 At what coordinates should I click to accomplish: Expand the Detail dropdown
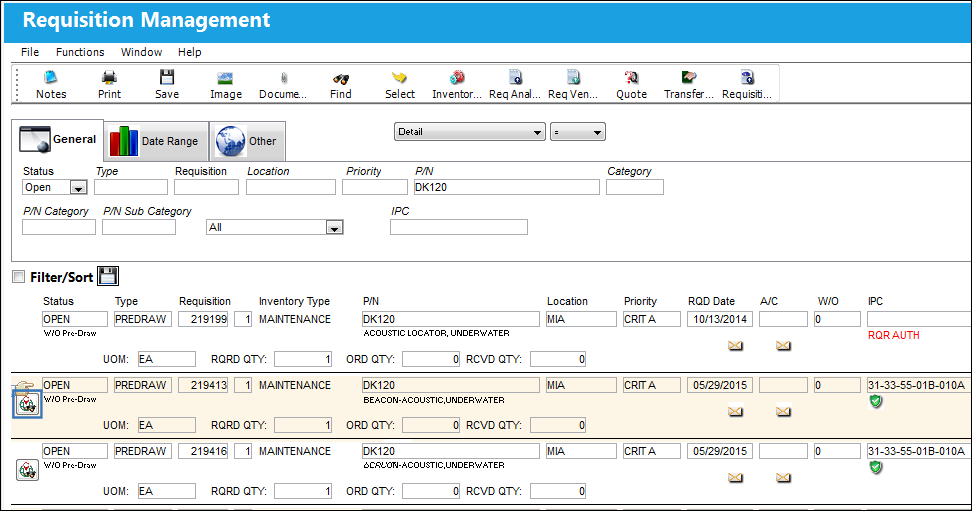tap(470, 132)
